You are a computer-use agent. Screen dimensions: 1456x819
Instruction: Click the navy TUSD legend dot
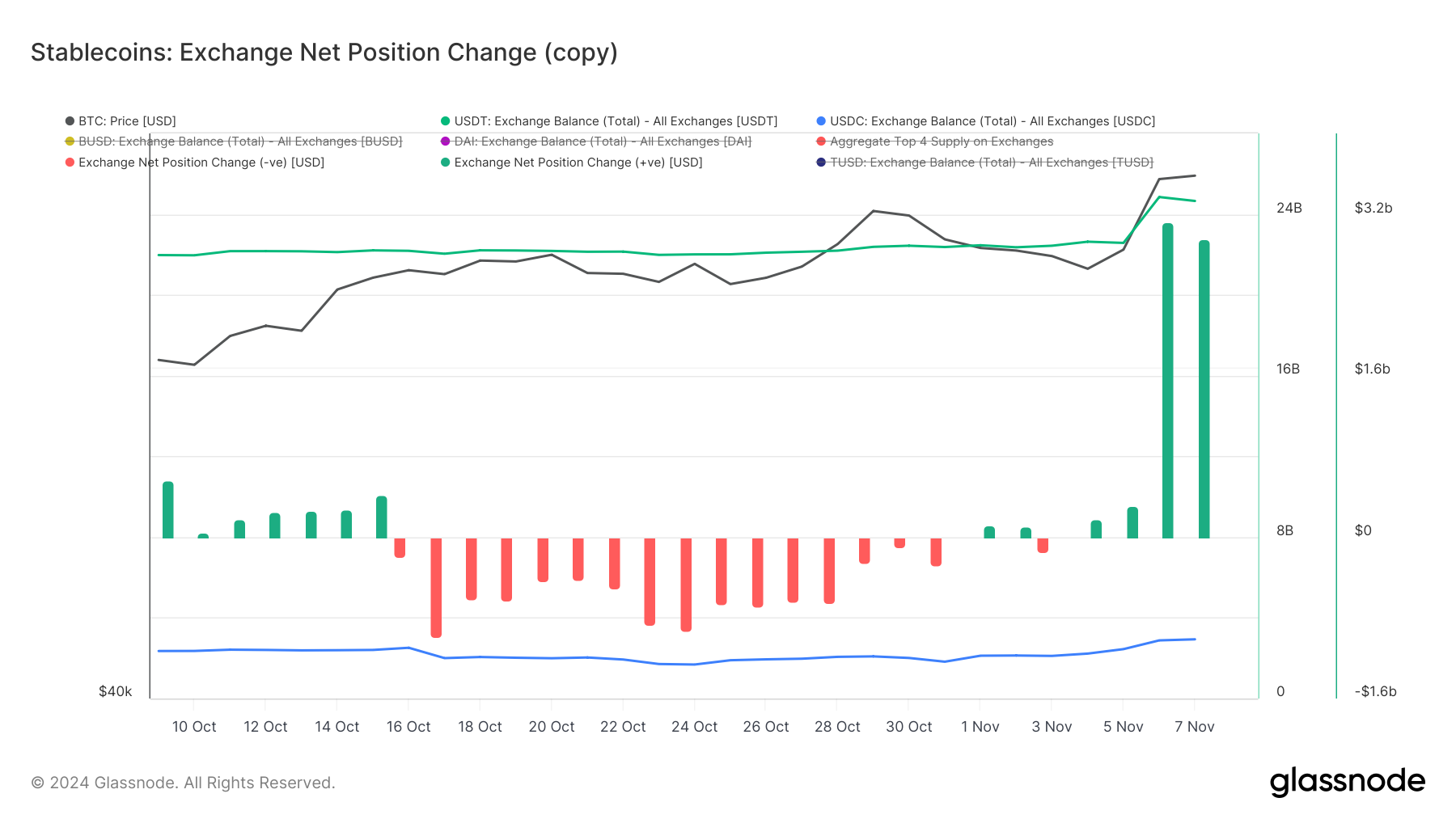click(821, 163)
